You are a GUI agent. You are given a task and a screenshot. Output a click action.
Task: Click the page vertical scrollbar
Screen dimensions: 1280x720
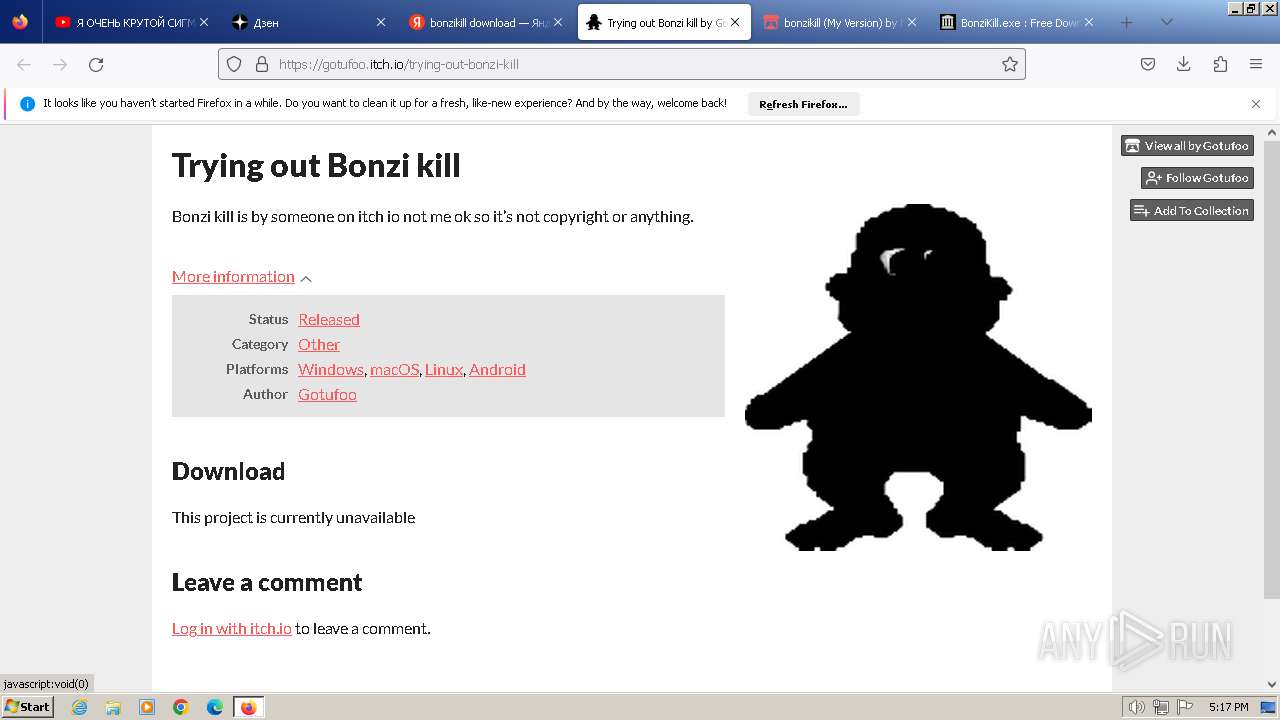coord(1271,370)
